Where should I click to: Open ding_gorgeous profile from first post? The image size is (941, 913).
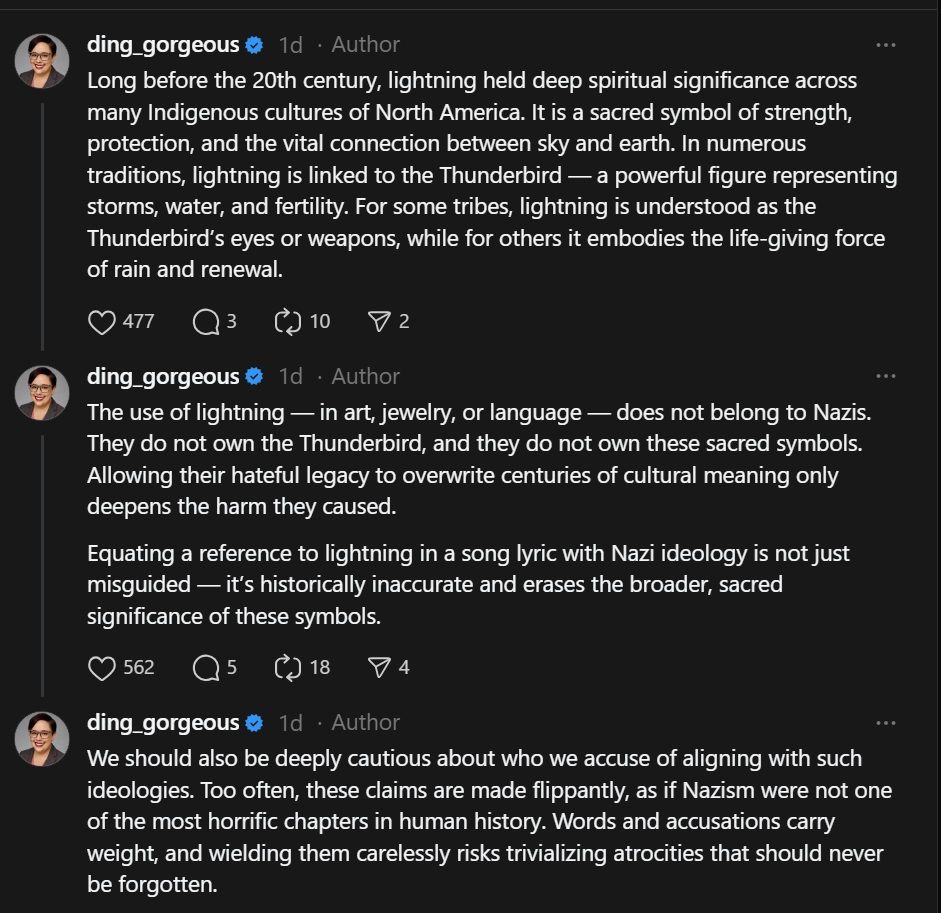pyautogui.click(x=163, y=45)
